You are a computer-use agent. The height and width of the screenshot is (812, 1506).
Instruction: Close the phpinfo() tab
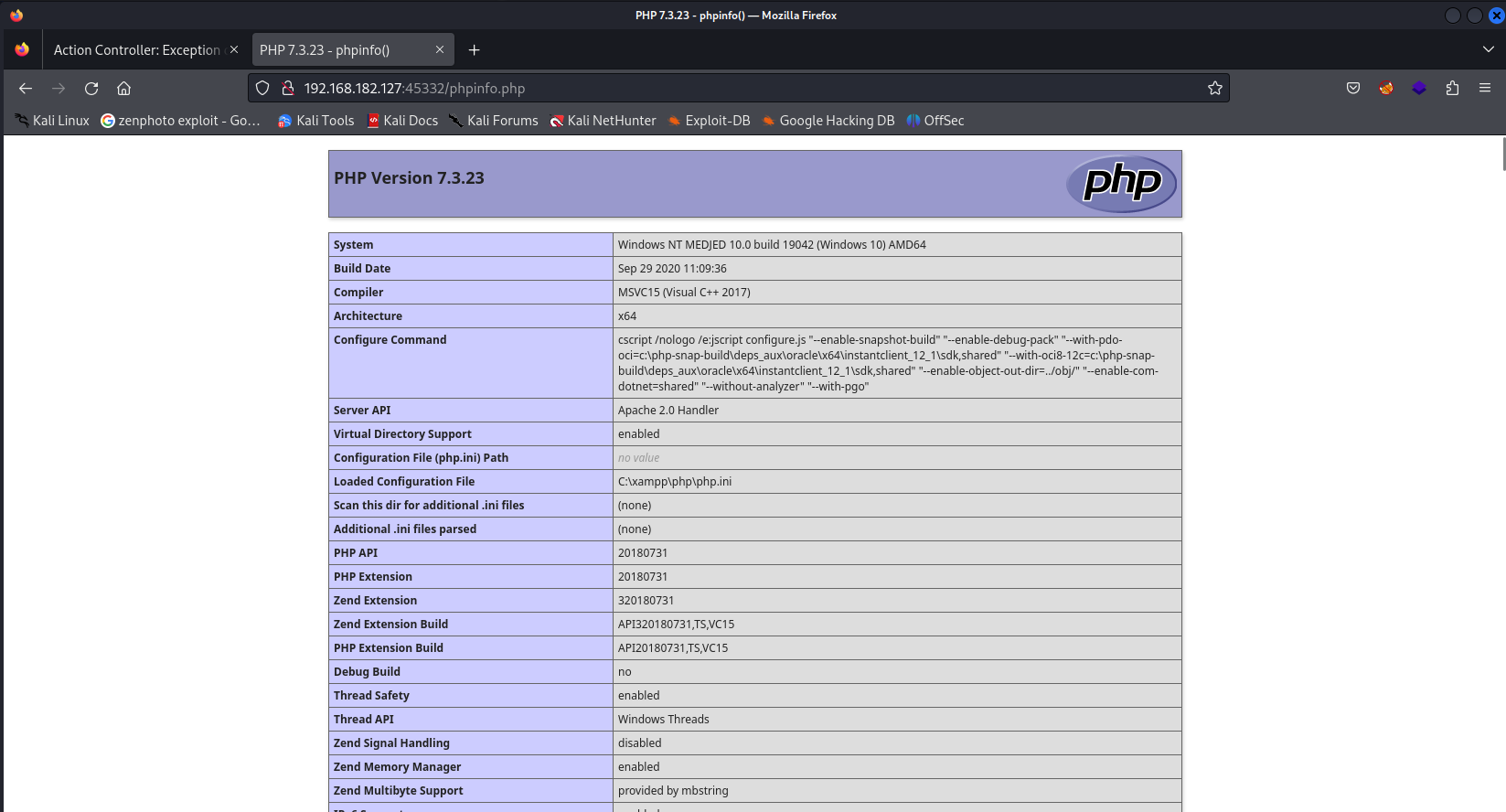pyautogui.click(x=440, y=50)
